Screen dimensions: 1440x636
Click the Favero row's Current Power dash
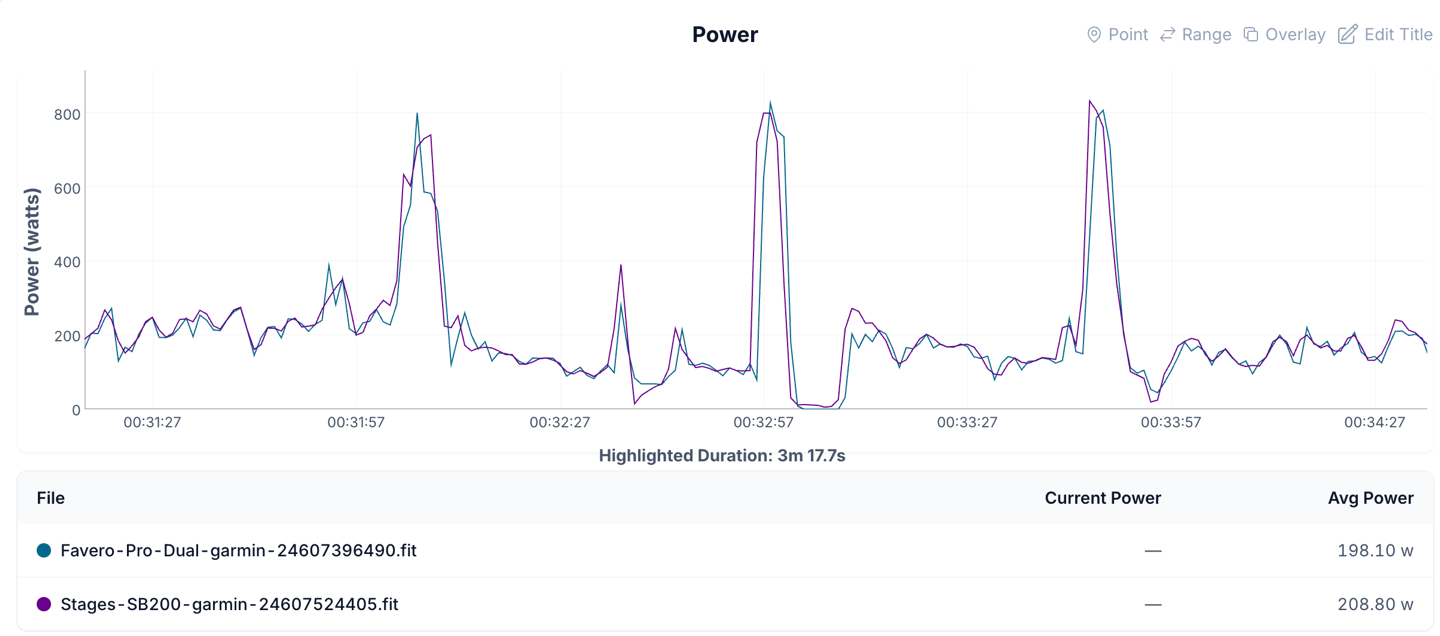pyautogui.click(x=1153, y=550)
